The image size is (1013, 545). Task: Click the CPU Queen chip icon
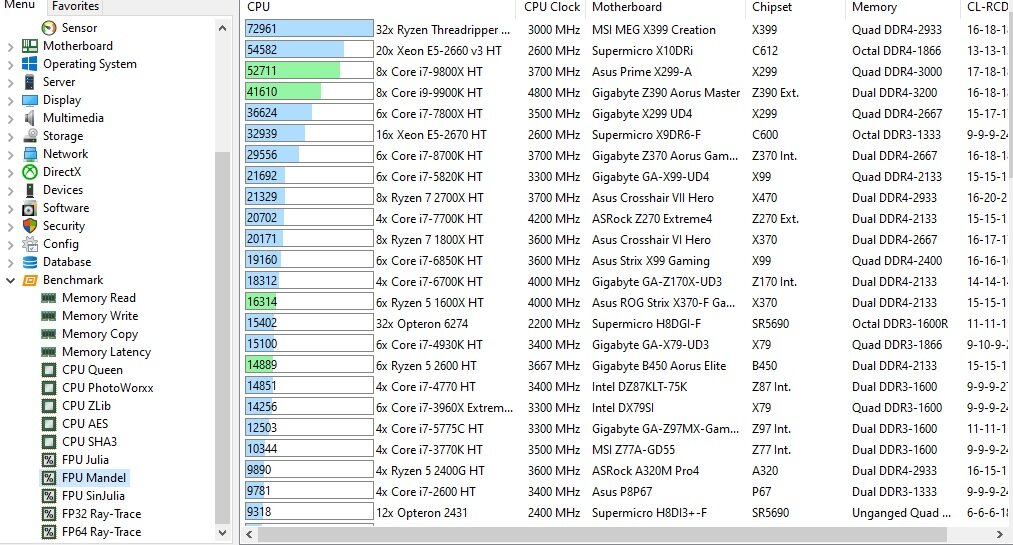click(48, 370)
